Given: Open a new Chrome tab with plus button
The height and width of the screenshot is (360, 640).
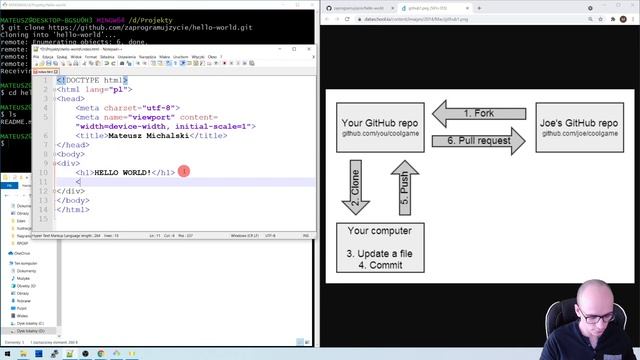Looking at the screenshot, I should point(479,8).
